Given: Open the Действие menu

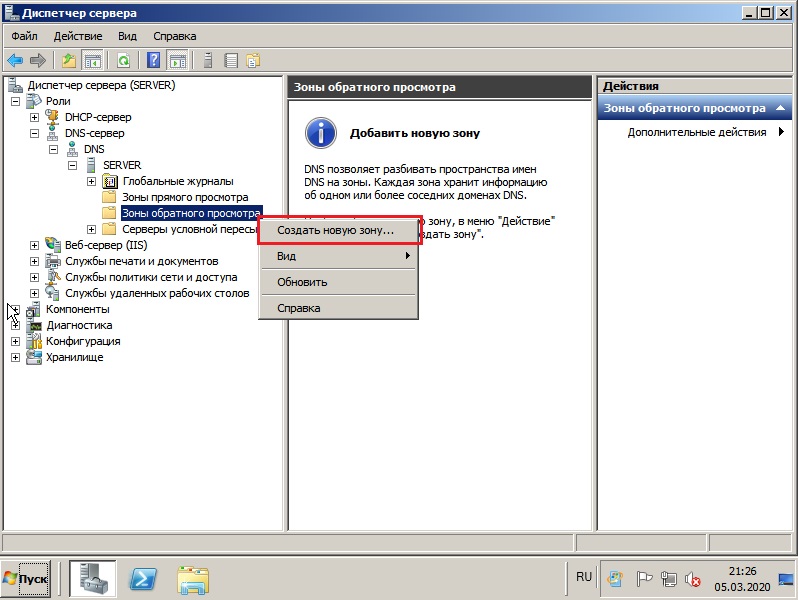Looking at the screenshot, I should (x=78, y=36).
